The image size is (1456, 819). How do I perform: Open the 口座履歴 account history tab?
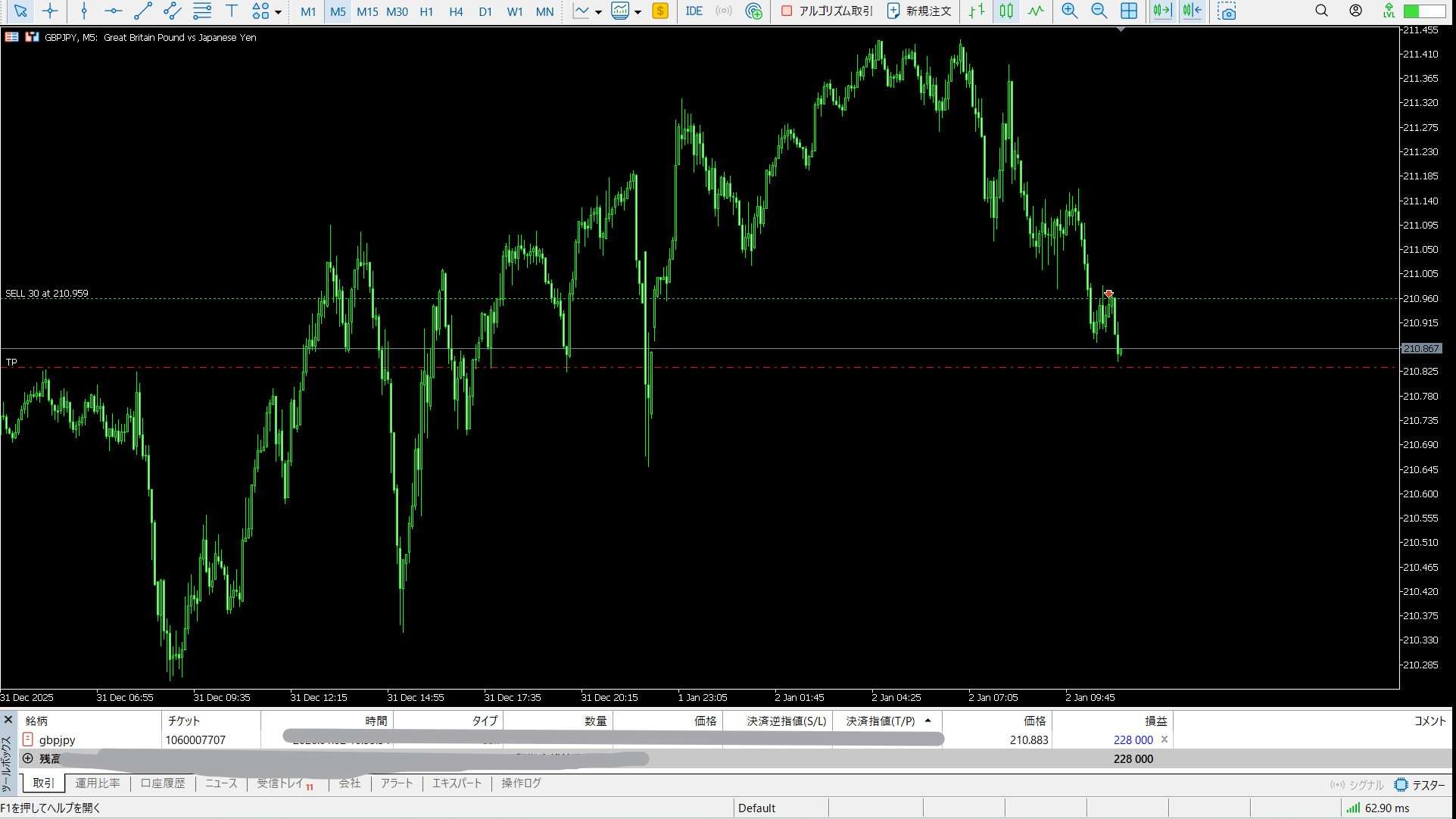tap(163, 783)
